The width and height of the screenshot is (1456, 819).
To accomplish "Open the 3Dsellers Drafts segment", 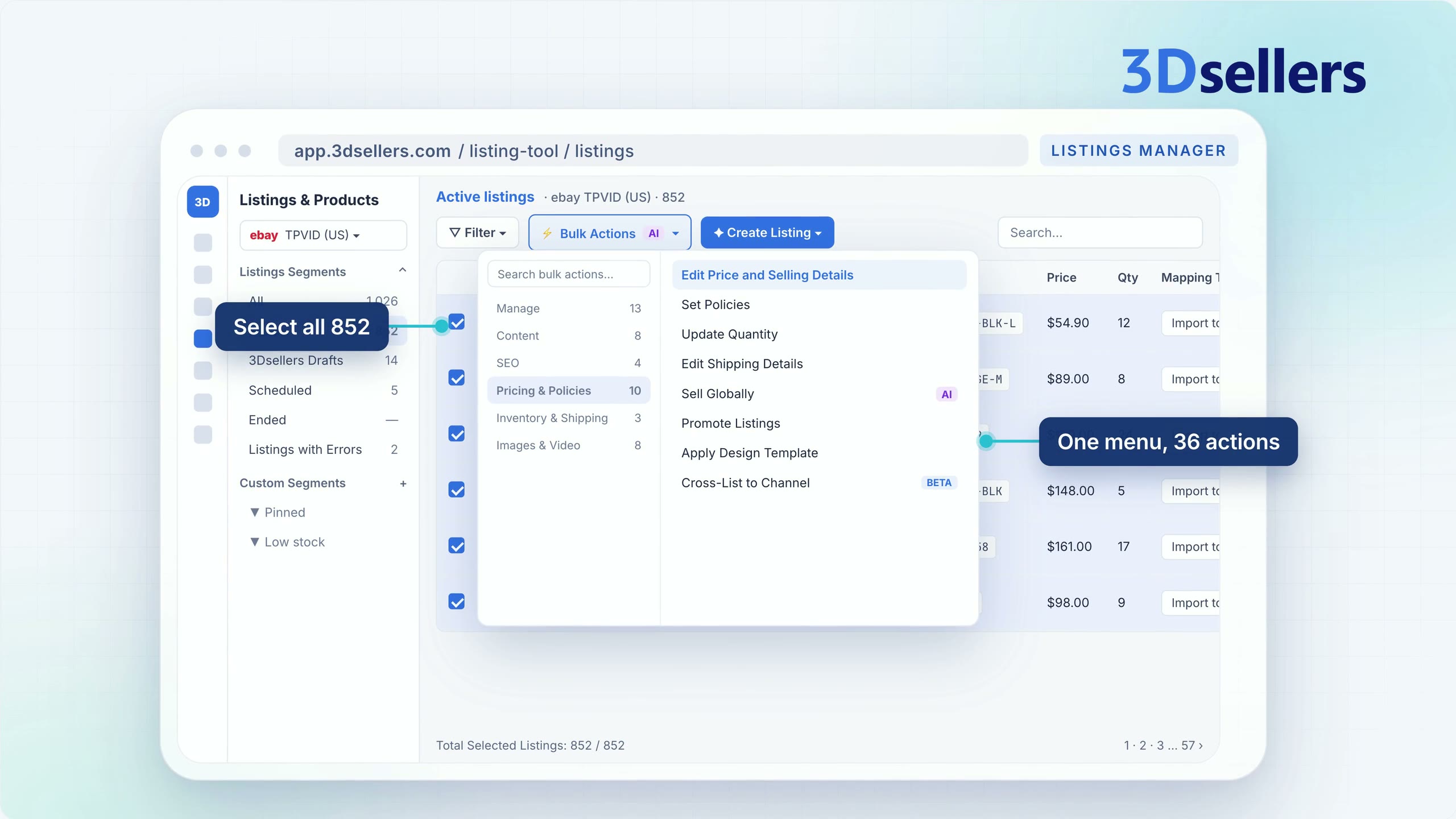I will click(x=323, y=361).
